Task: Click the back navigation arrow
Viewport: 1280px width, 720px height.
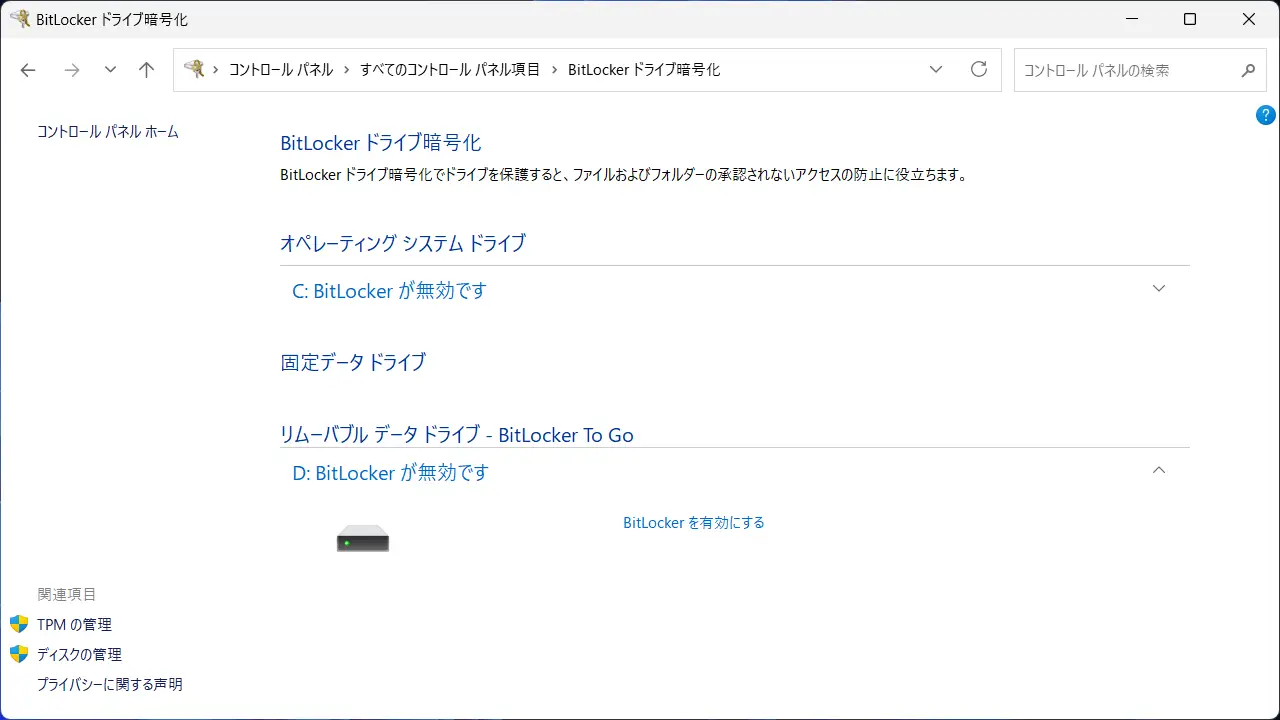Action: coord(28,70)
